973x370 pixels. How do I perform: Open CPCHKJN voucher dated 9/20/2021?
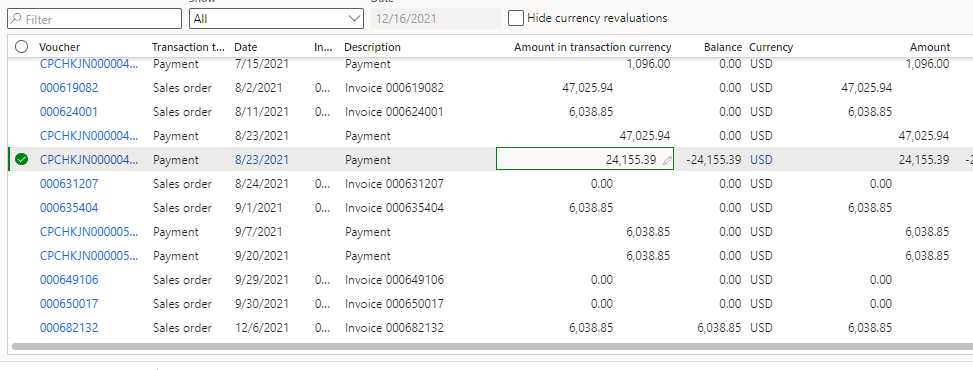(89, 256)
